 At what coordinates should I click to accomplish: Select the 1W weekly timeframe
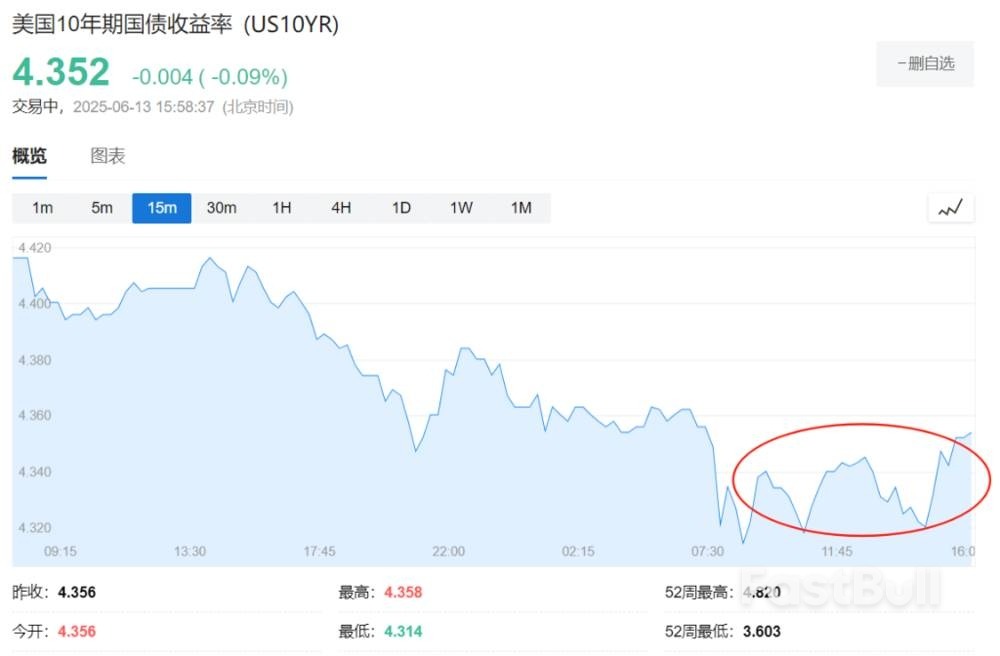coord(460,207)
